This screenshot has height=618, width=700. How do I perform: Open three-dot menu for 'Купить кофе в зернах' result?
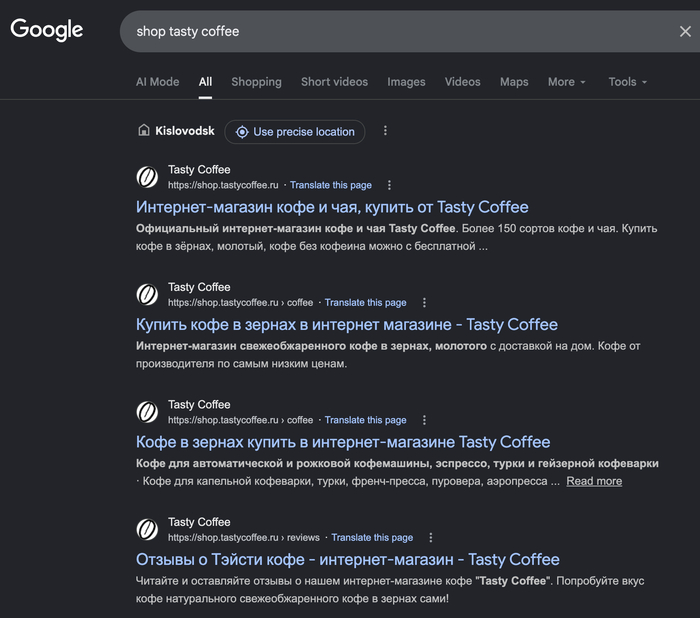click(x=424, y=302)
